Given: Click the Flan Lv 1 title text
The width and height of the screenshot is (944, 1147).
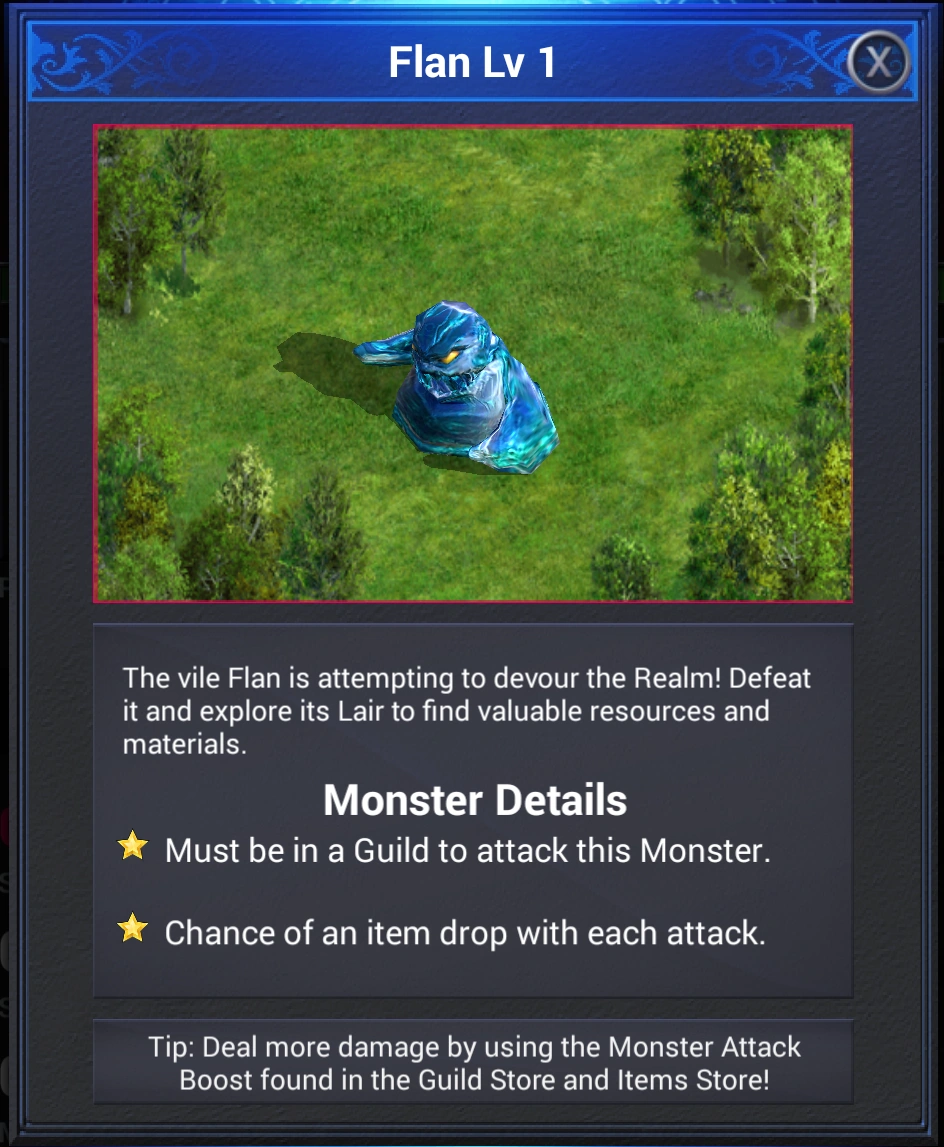Looking at the screenshot, I should click(472, 62).
